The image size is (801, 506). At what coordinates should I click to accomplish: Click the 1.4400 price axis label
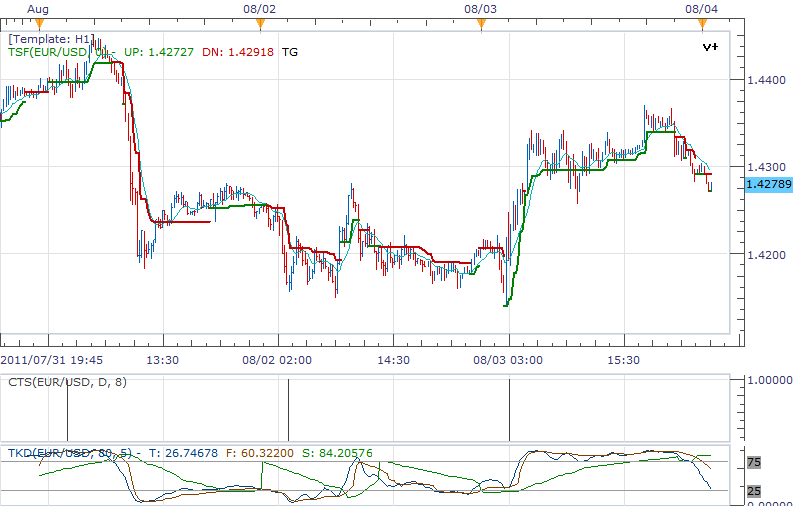[x=766, y=80]
